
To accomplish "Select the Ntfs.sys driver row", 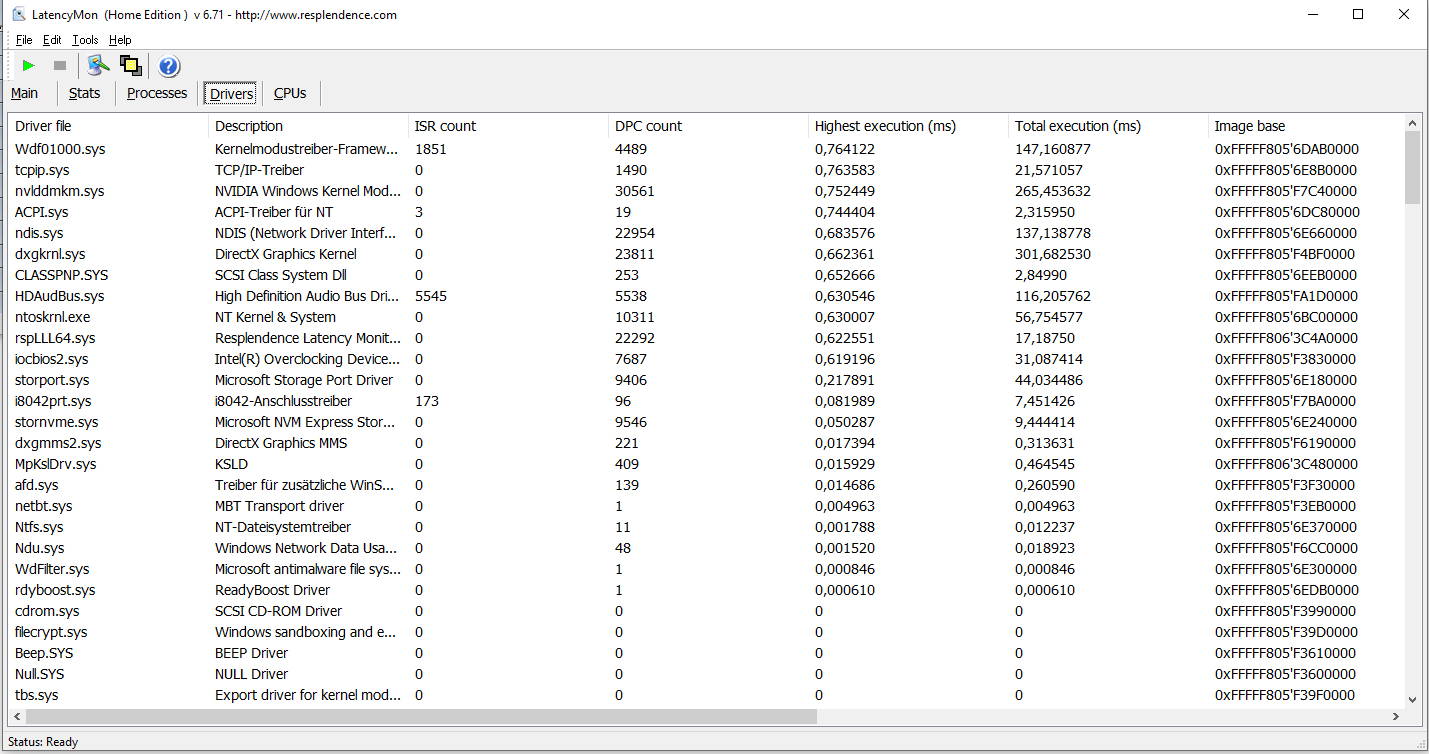I will click(706, 527).
